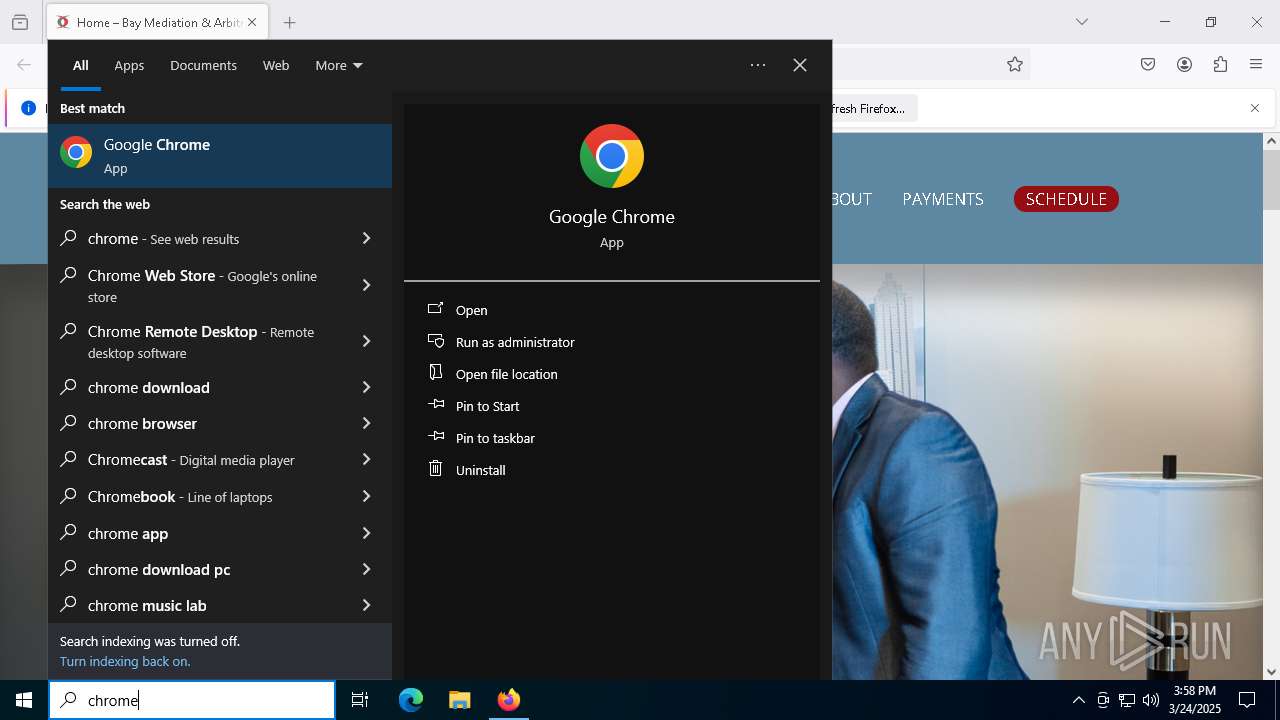
Task: Click Open in Chrome actions list
Action: click(x=472, y=310)
